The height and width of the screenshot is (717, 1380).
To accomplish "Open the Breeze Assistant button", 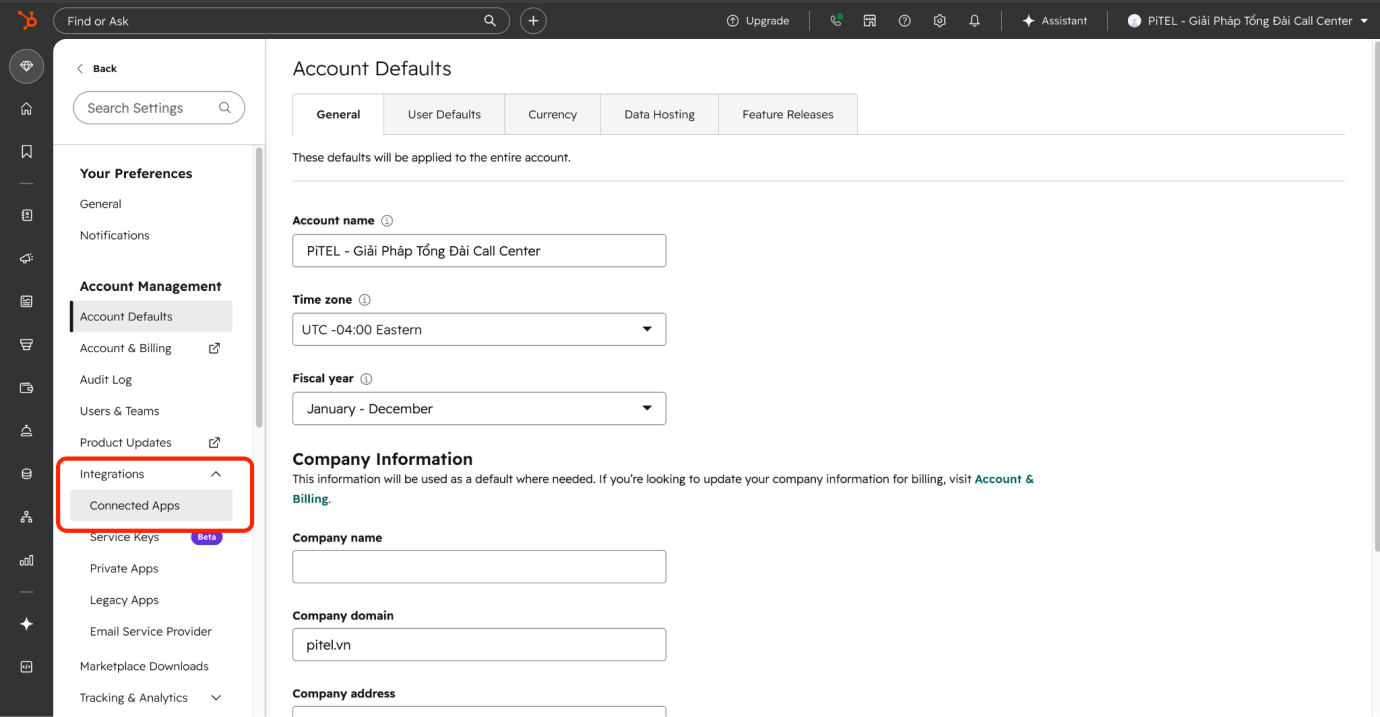I will (x=1054, y=20).
